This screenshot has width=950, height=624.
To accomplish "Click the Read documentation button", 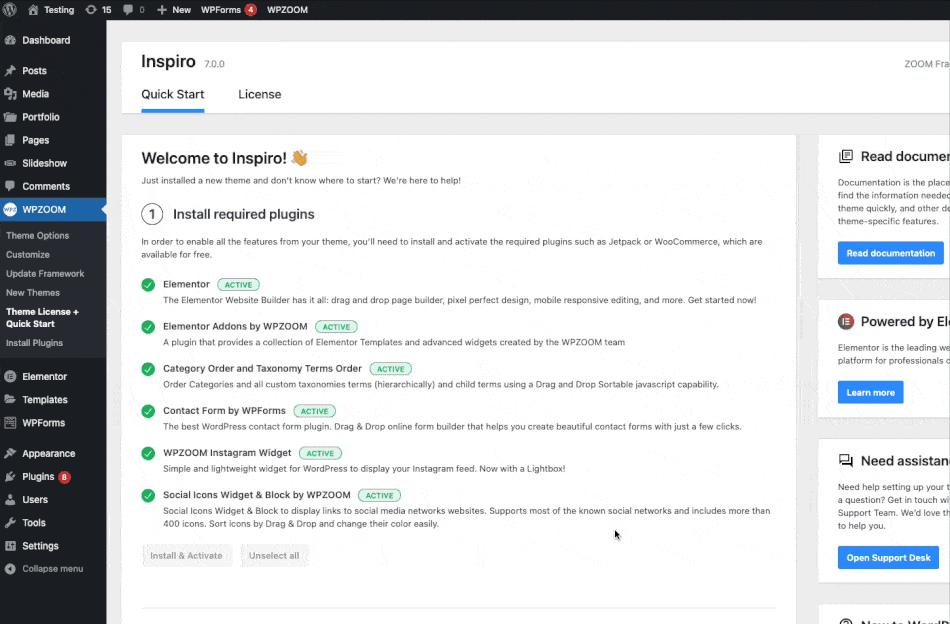I will click(x=890, y=253).
